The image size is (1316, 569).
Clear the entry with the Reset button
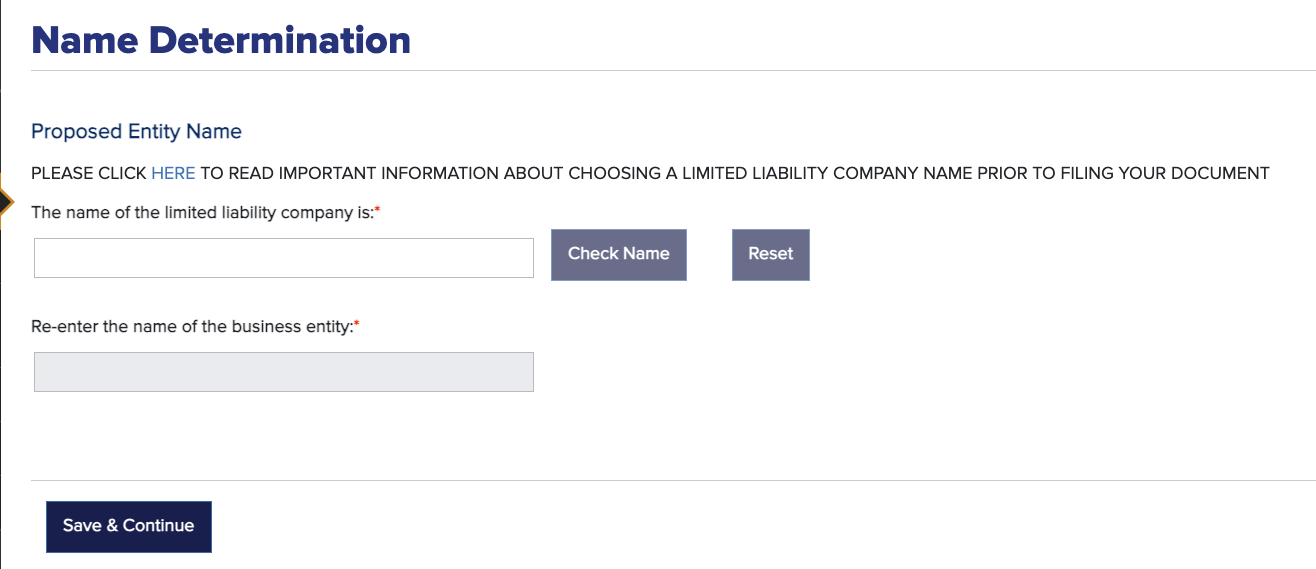click(x=771, y=254)
